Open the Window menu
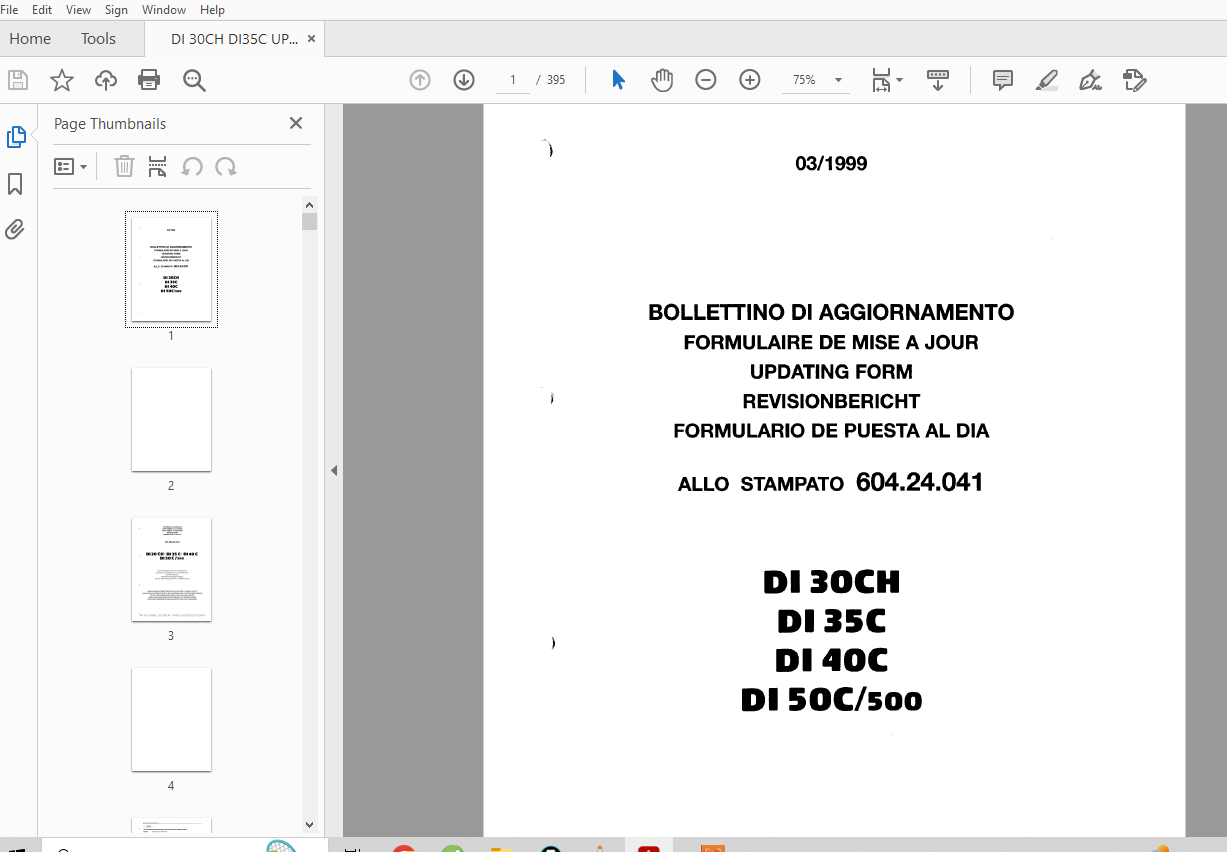Image resolution: width=1227 pixels, height=852 pixels. tap(164, 10)
